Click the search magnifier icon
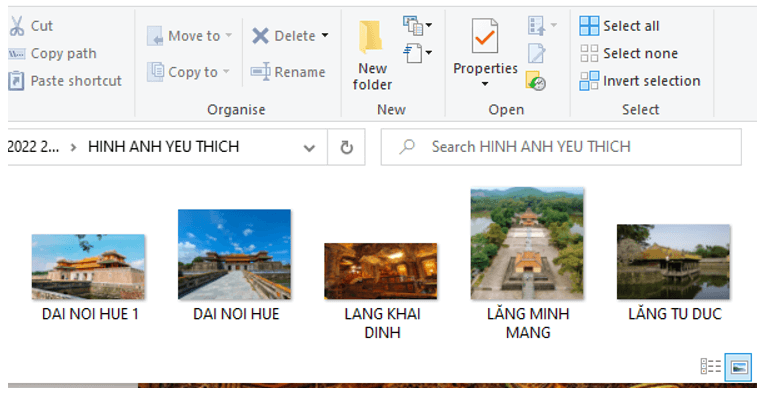Image resolution: width=763 pixels, height=395 pixels. 406,147
